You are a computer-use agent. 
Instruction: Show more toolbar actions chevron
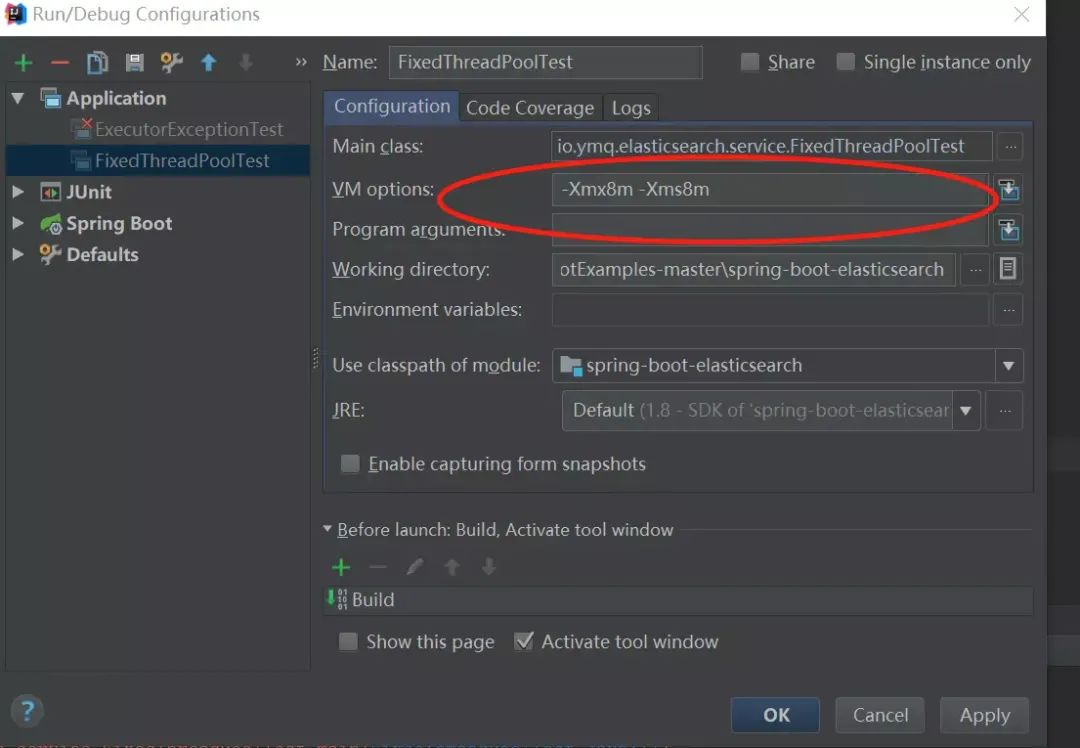click(301, 62)
